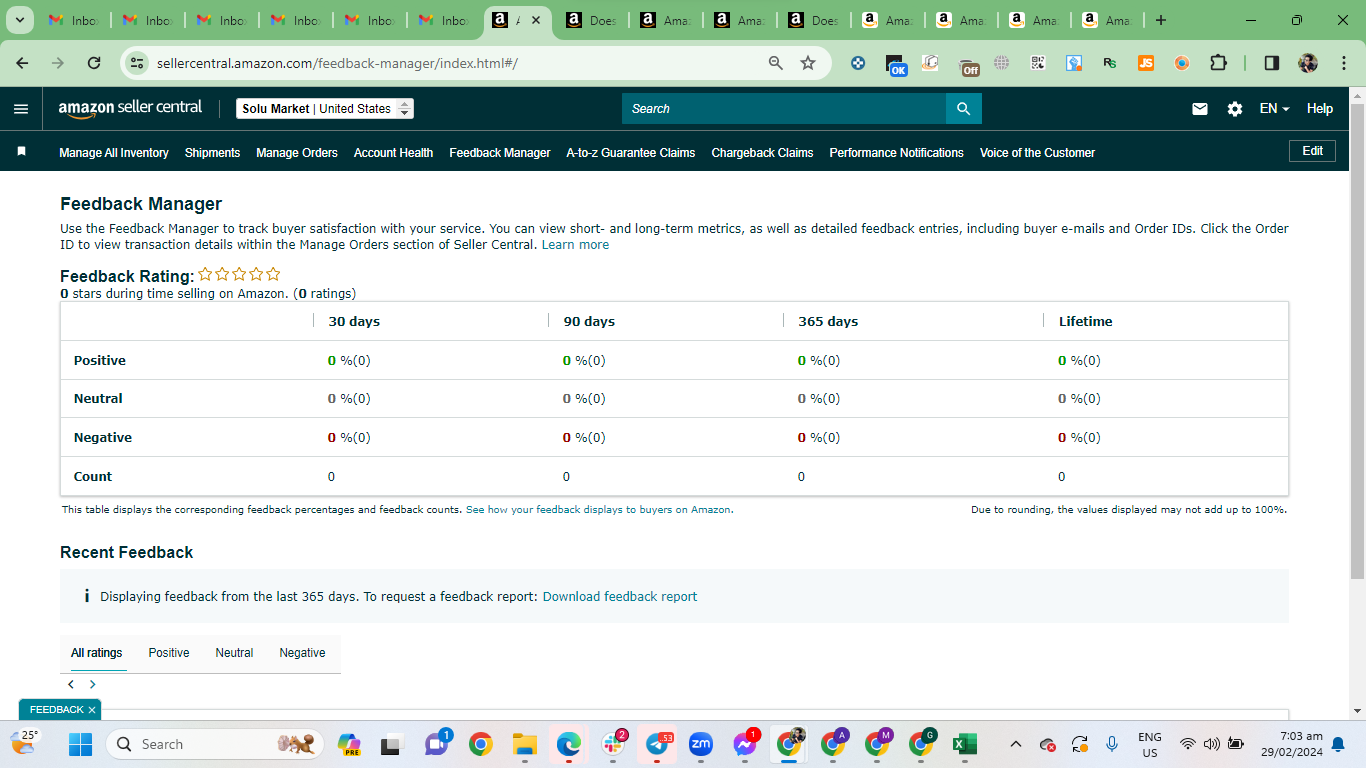Go to the previous feedback page arrow
This screenshot has width=1366, height=768.
71,685
